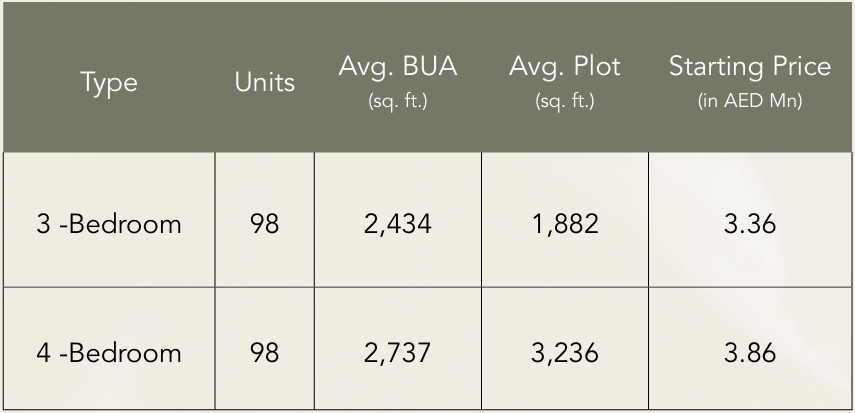Select the Starting Price header text
This screenshot has height=413, width=855.
(x=749, y=68)
